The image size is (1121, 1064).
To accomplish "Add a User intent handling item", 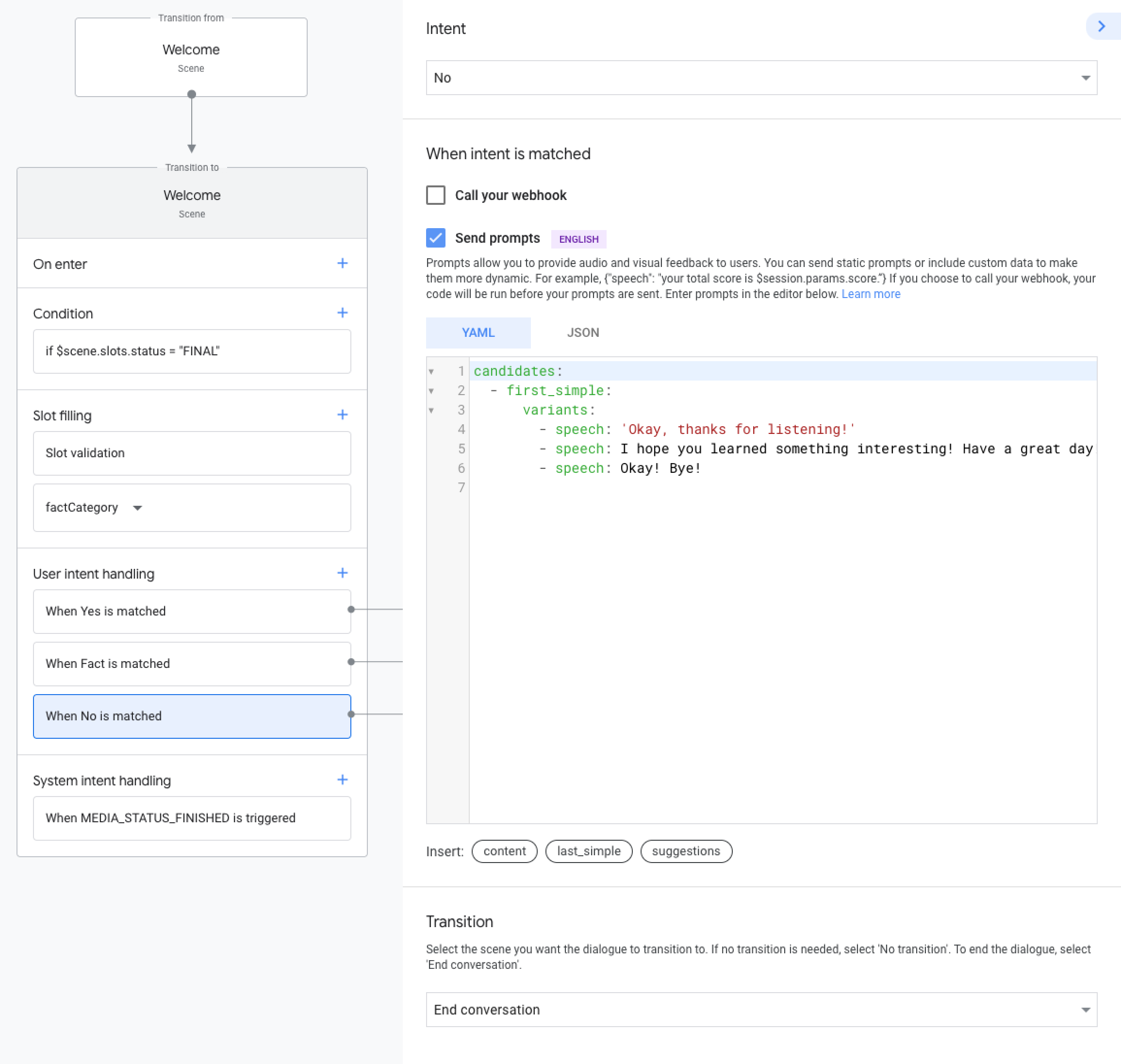I will (342, 573).
